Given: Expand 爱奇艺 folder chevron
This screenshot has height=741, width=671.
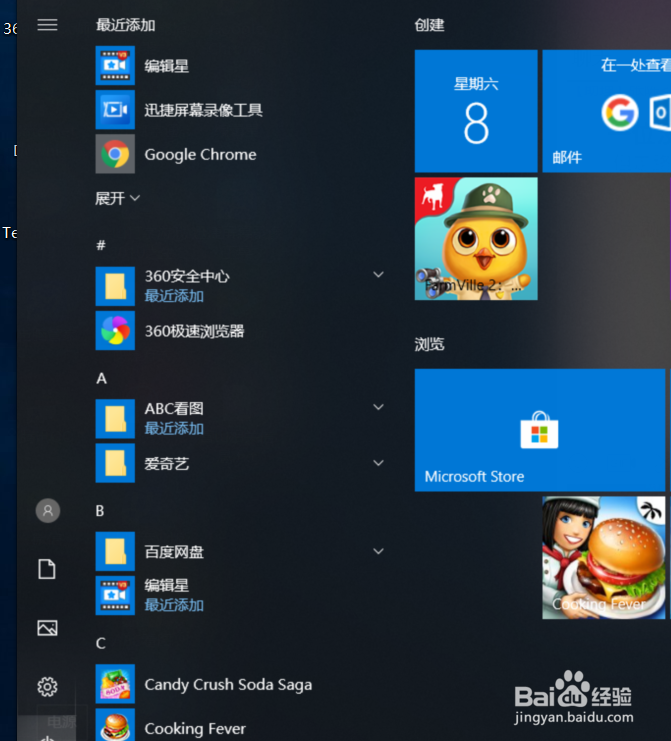Looking at the screenshot, I should [x=378, y=463].
